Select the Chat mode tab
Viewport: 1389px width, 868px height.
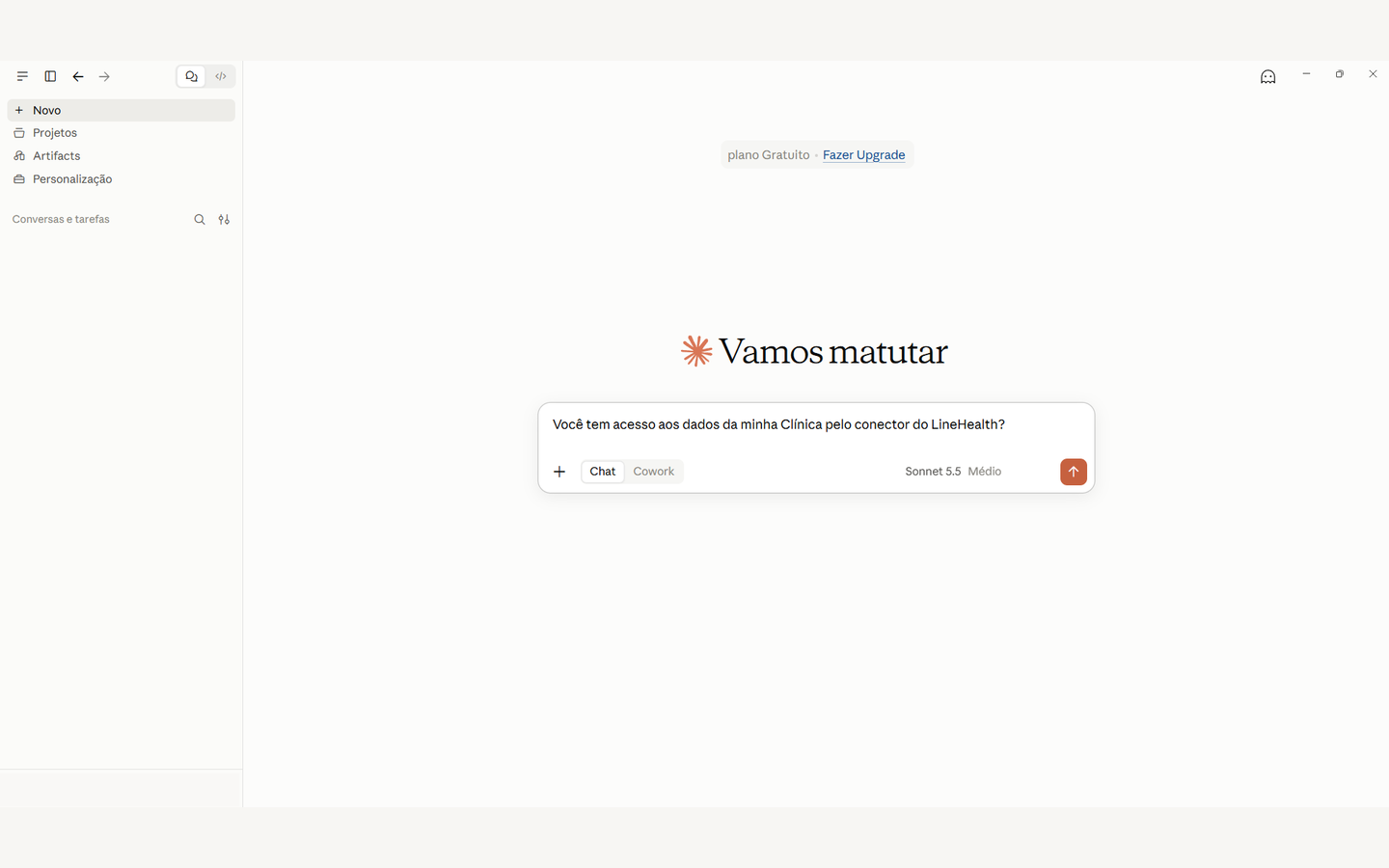(603, 472)
